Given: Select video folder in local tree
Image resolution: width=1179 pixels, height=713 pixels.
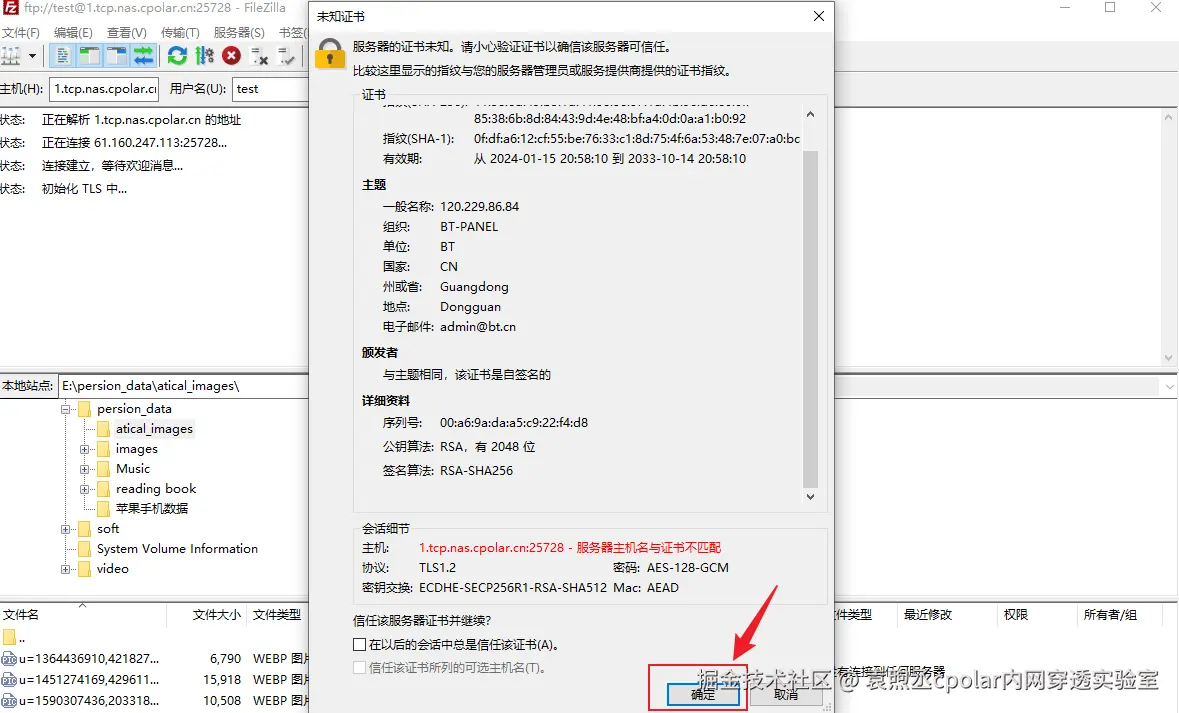Looking at the screenshot, I should [x=113, y=569].
